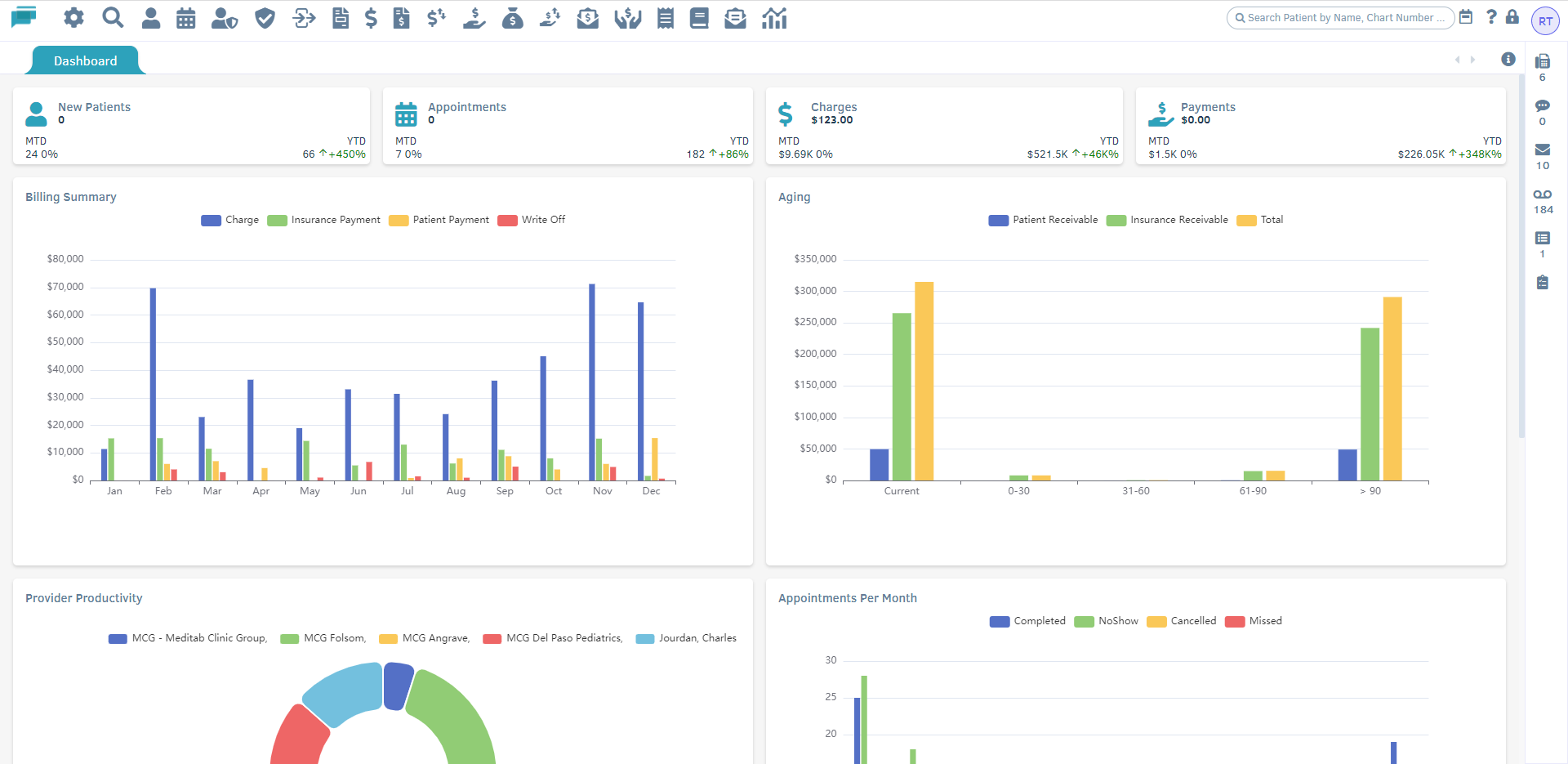Toggle the Write Off legend in Billing Summary
The image size is (1568, 764).
531,219
